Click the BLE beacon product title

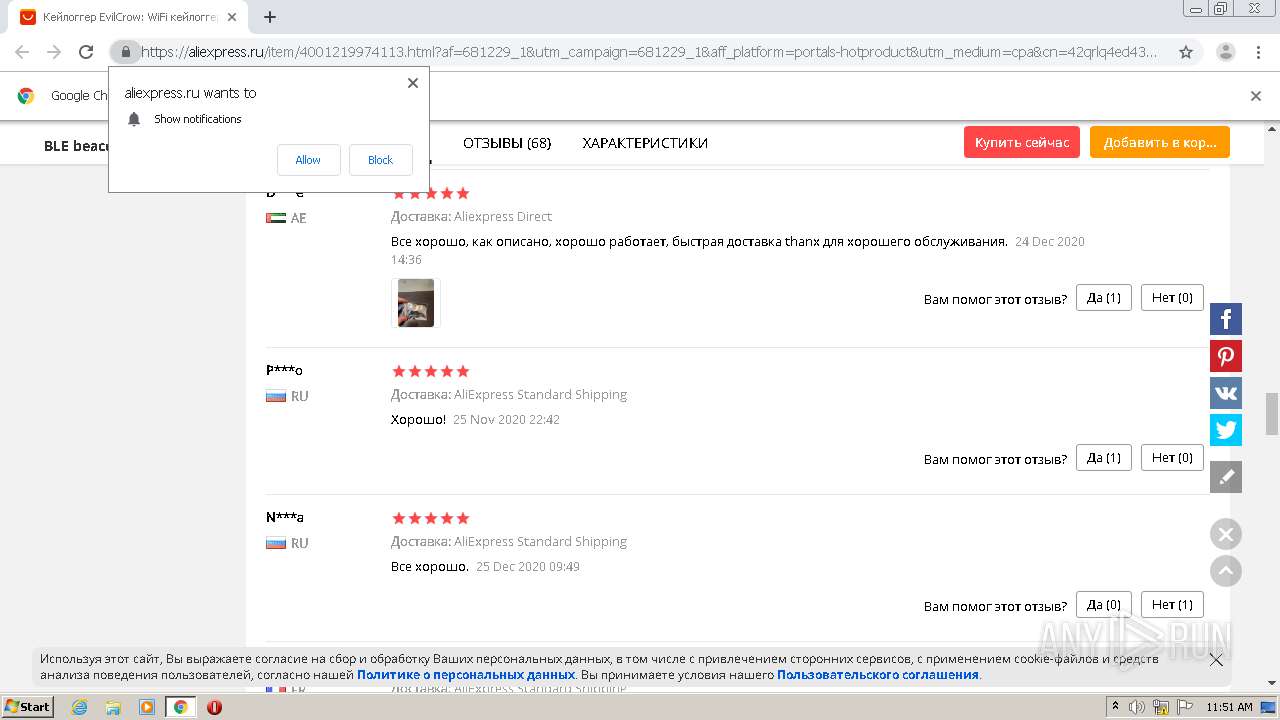[x=76, y=146]
